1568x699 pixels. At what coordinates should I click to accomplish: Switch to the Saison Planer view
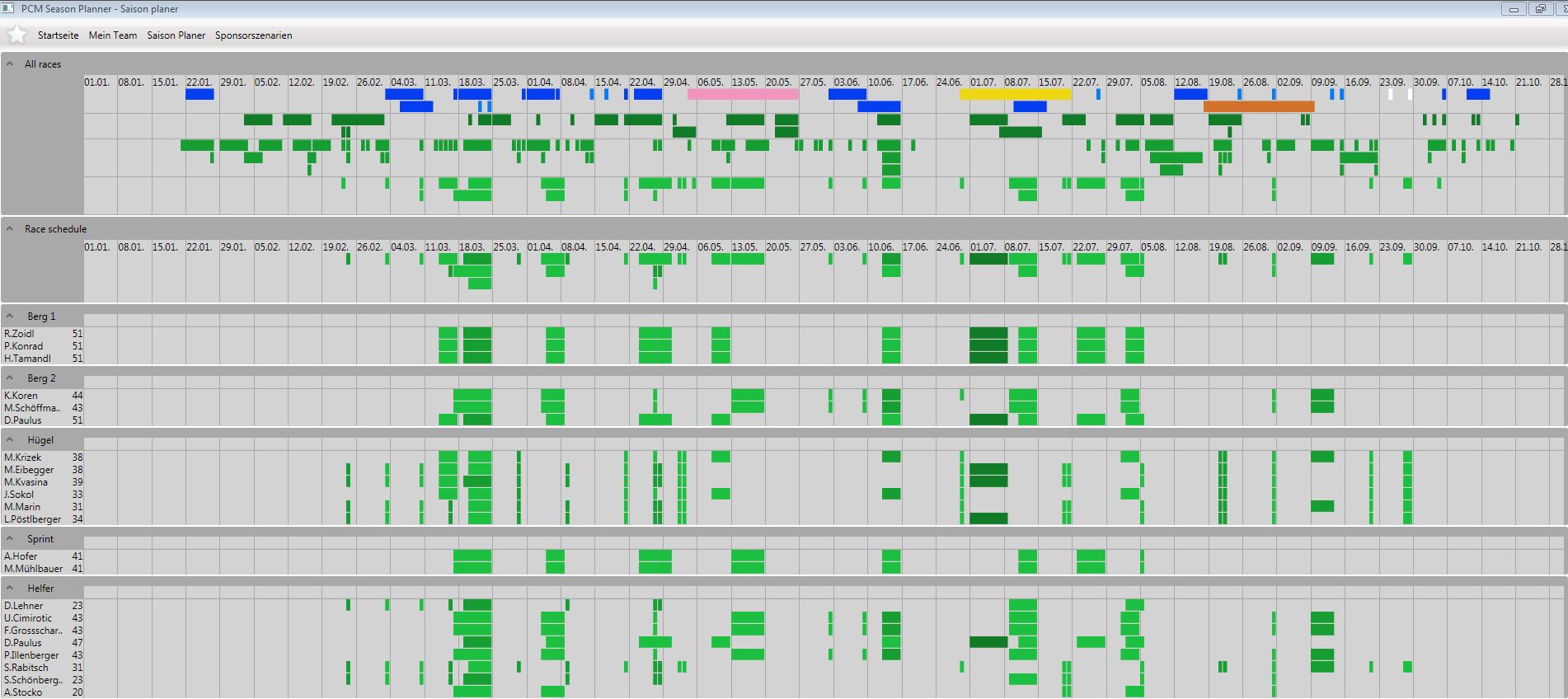click(176, 35)
